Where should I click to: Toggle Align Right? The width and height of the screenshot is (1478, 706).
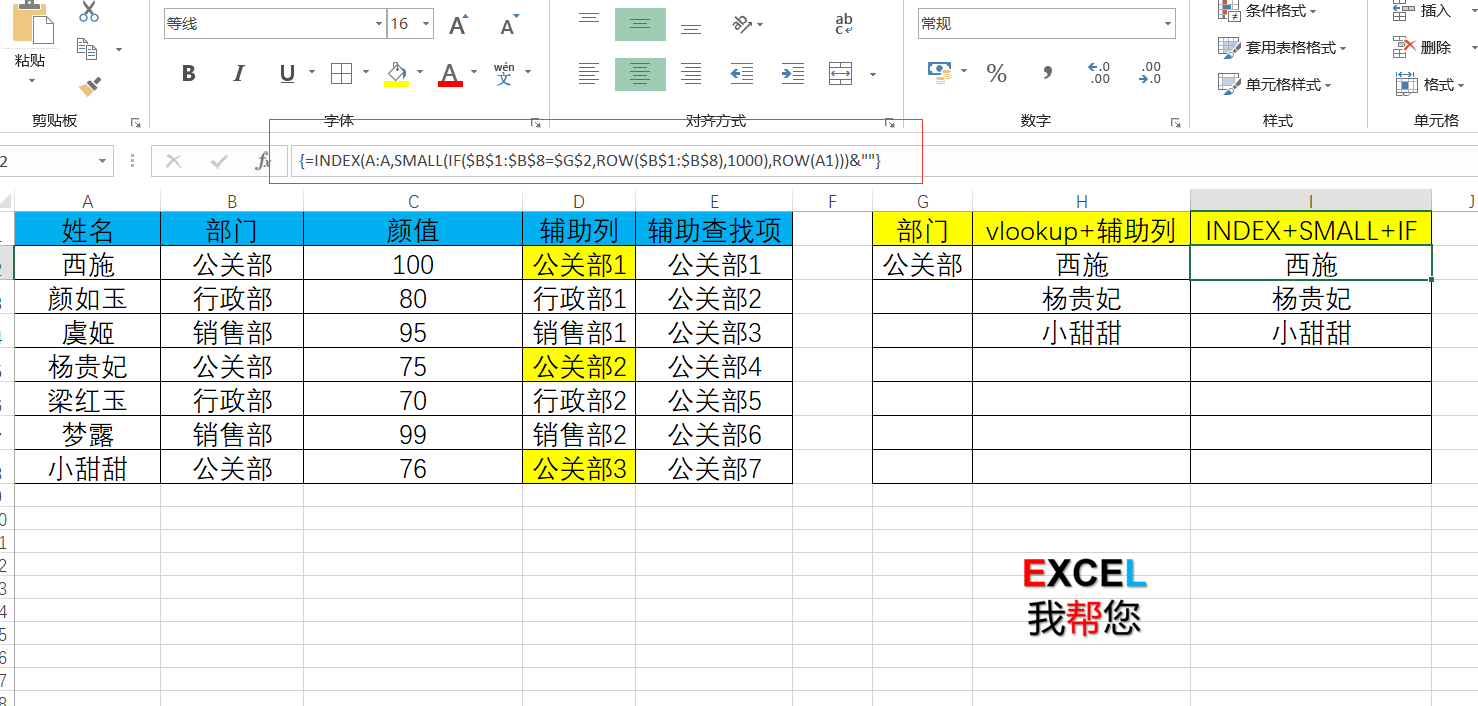(690, 73)
